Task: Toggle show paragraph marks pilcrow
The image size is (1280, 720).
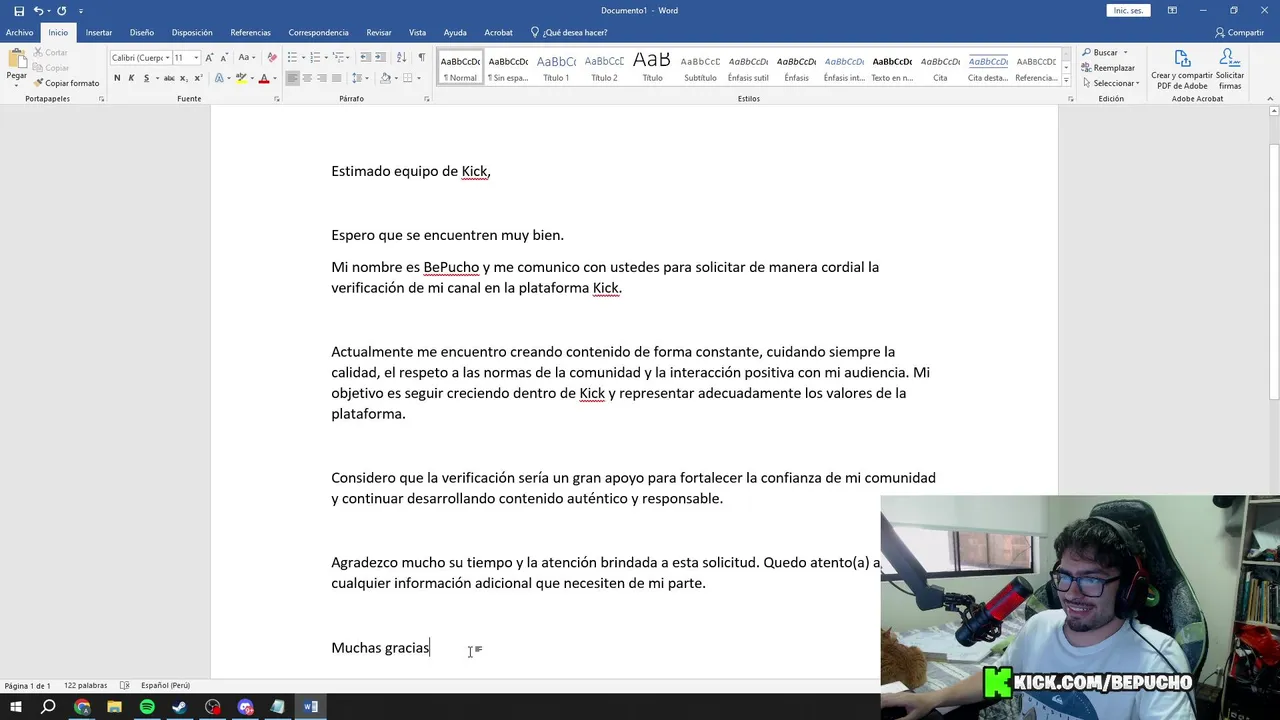Action: tap(422, 58)
